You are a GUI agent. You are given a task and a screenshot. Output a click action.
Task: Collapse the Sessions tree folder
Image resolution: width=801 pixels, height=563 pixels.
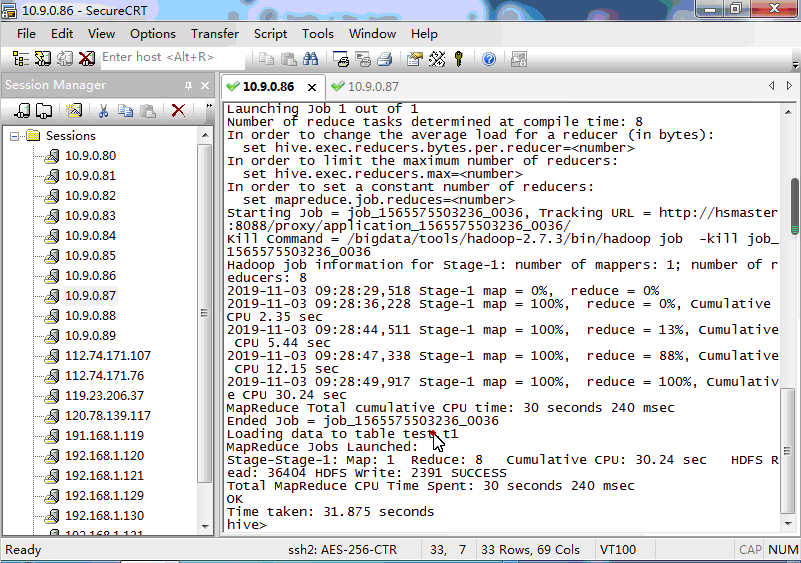pos(15,136)
